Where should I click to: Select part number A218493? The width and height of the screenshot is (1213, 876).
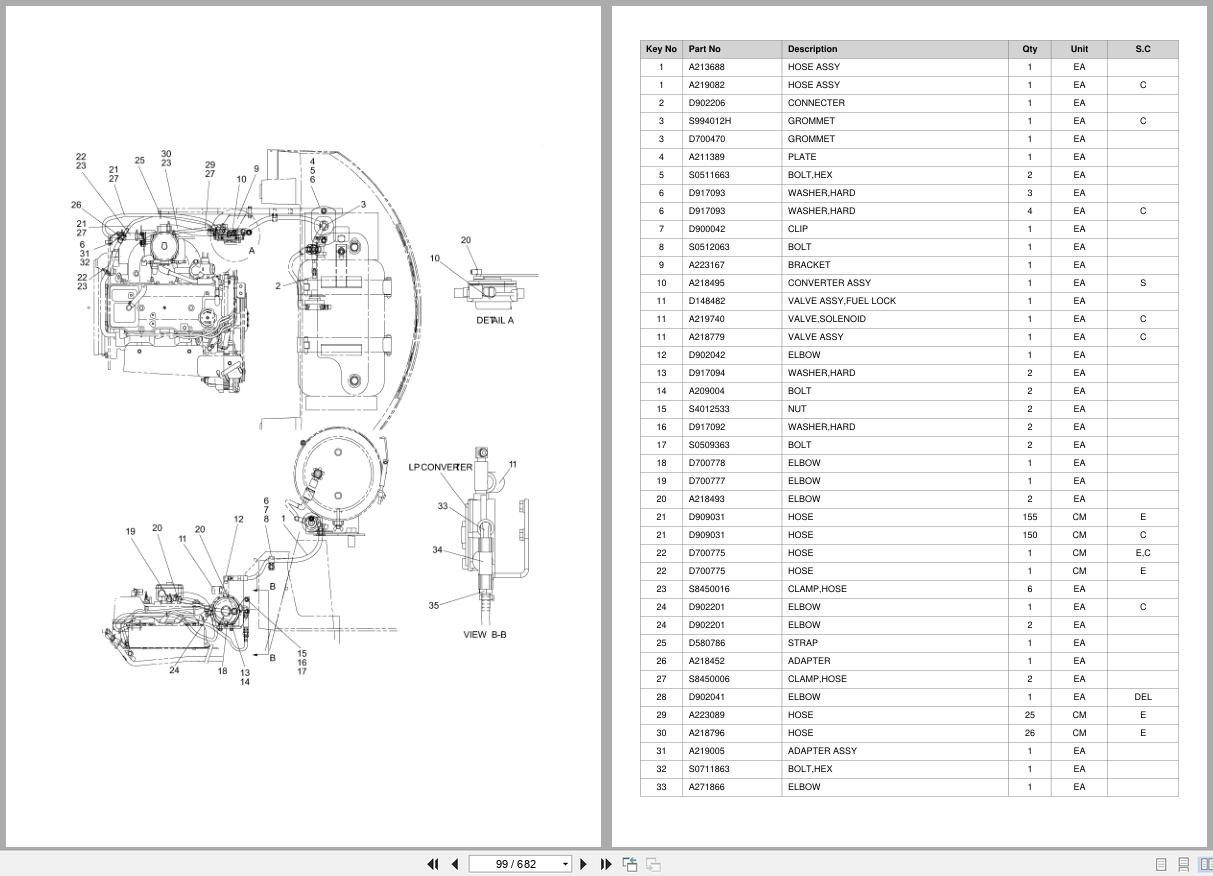coord(707,499)
